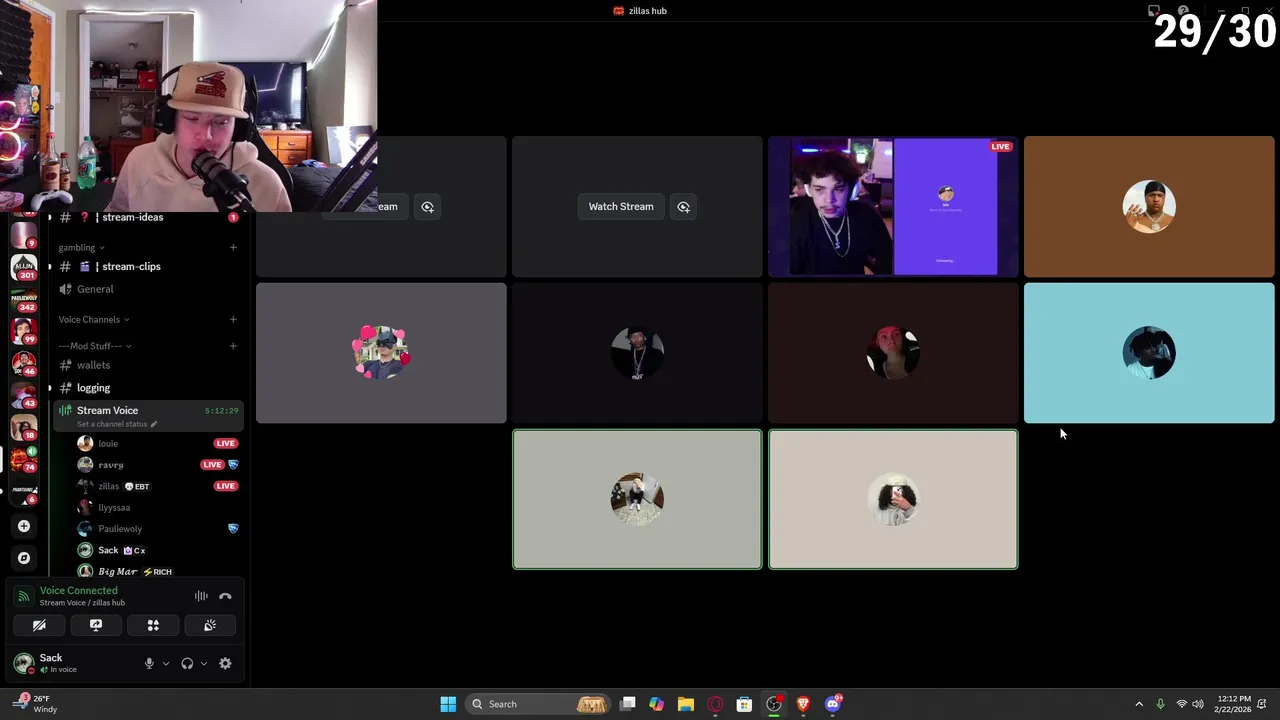Open the server with 46 badge

click(24, 363)
